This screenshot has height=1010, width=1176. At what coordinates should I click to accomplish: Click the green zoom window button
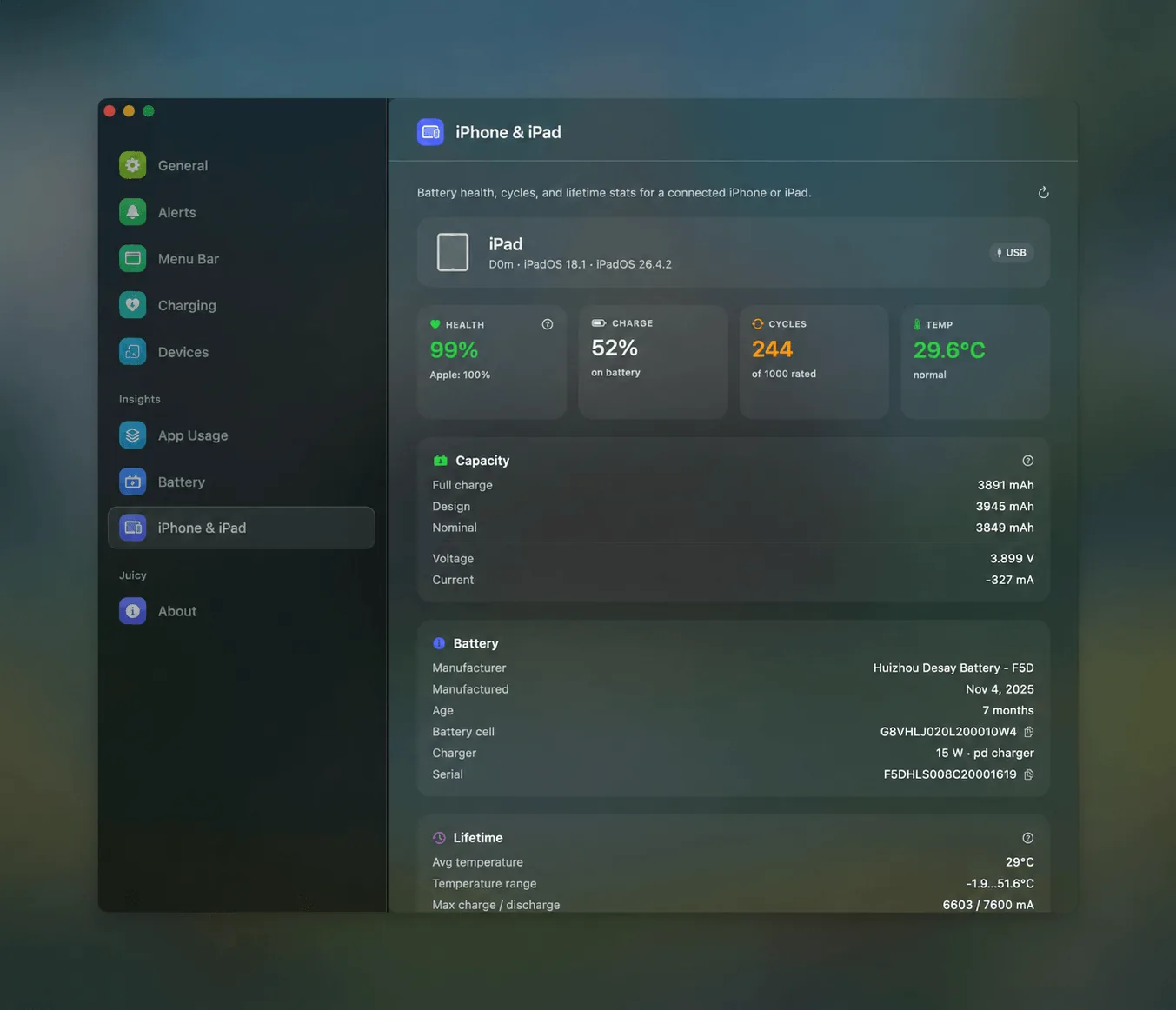pyautogui.click(x=149, y=110)
